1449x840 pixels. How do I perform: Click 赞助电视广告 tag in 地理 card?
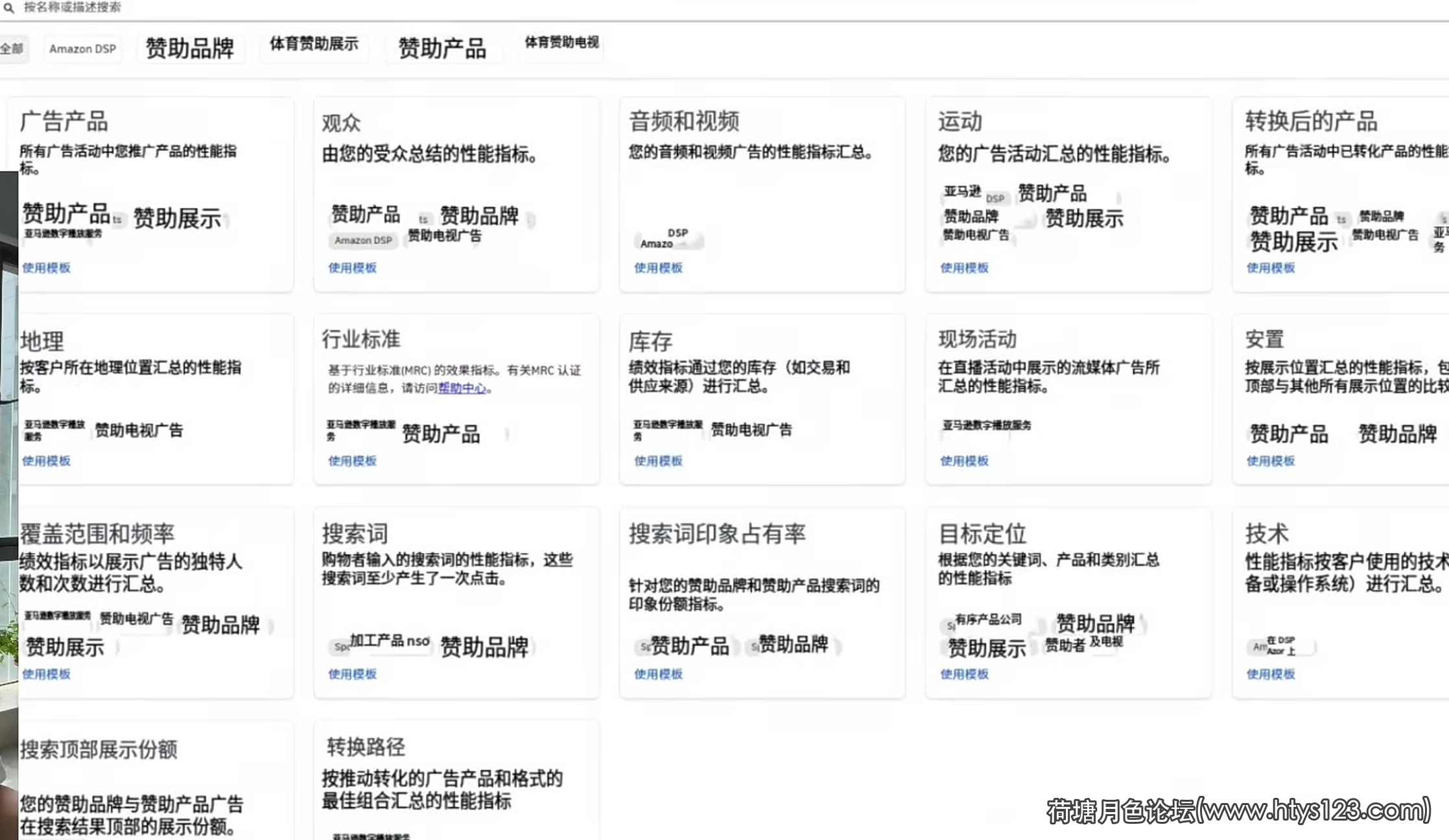139,430
